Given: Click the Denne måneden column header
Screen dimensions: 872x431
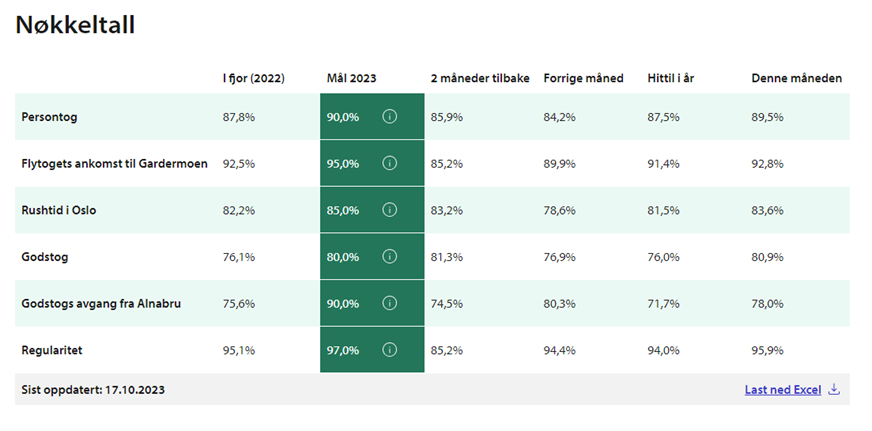Looking at the screenshot, I should 796,78.
